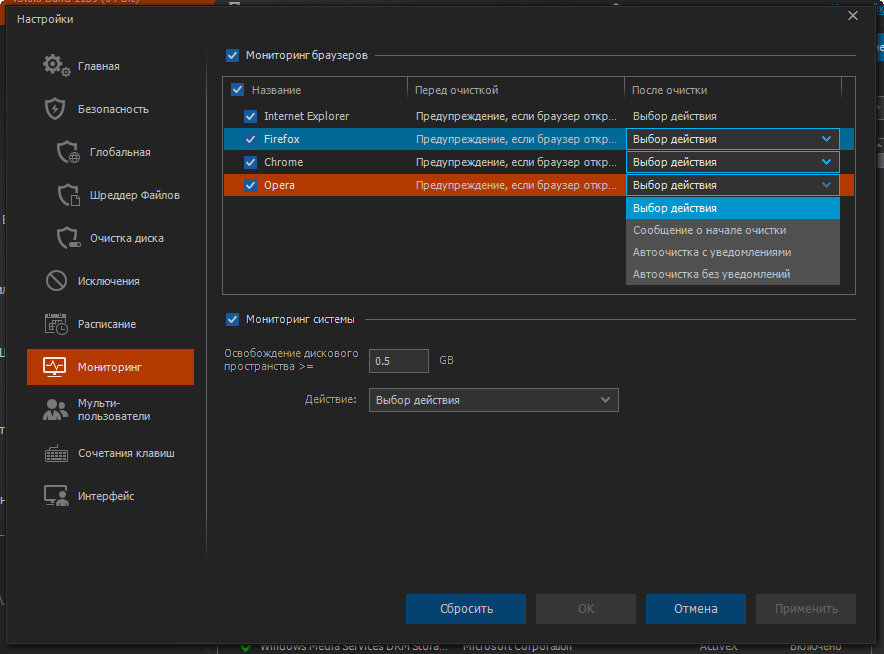Click the Шреддер Файлов shield icon

click(x=68, y=195)
